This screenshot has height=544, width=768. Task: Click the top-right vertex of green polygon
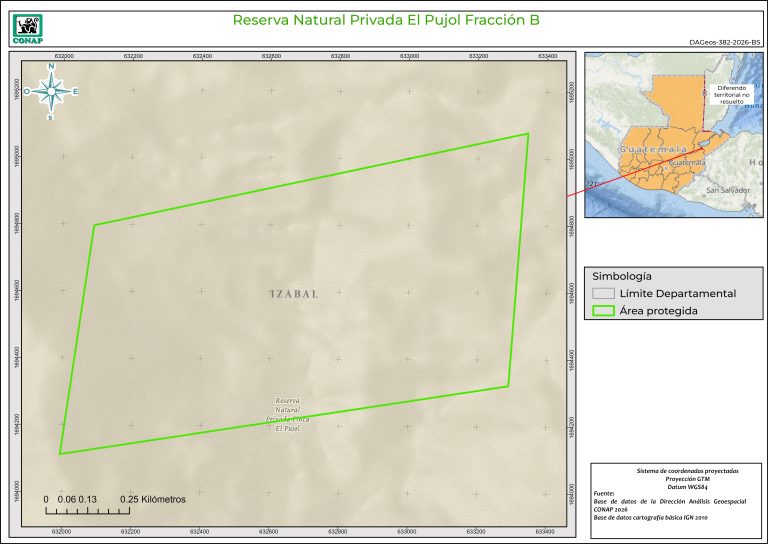tap(527, 134)
